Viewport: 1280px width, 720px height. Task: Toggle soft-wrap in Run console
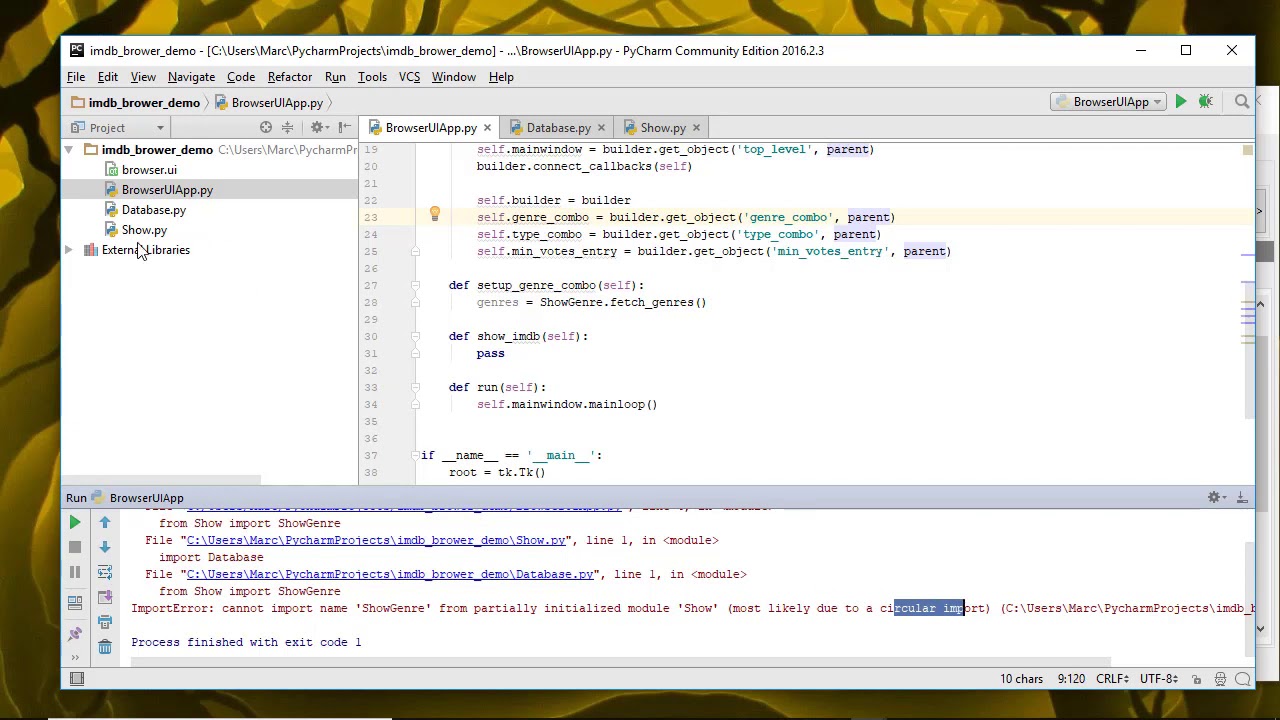click(105, 573)
